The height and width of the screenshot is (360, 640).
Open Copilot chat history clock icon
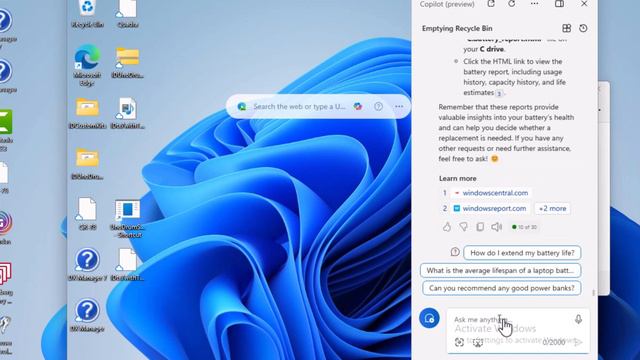tap(583, 28)
